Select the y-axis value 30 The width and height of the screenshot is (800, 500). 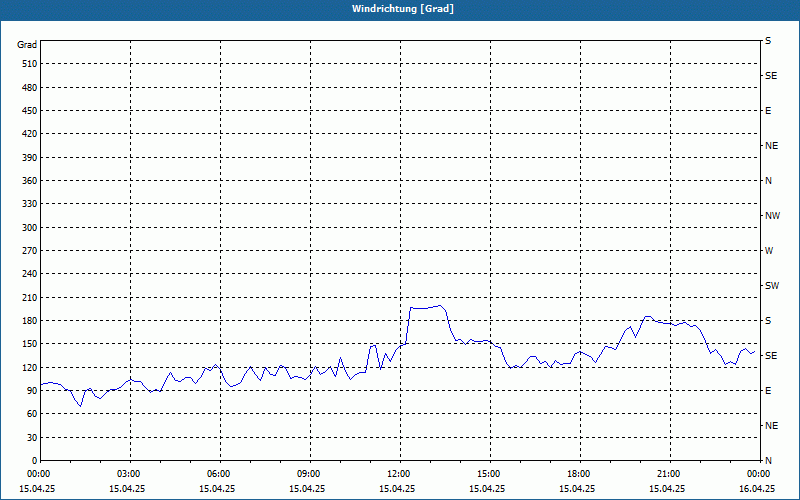point(32,437)
